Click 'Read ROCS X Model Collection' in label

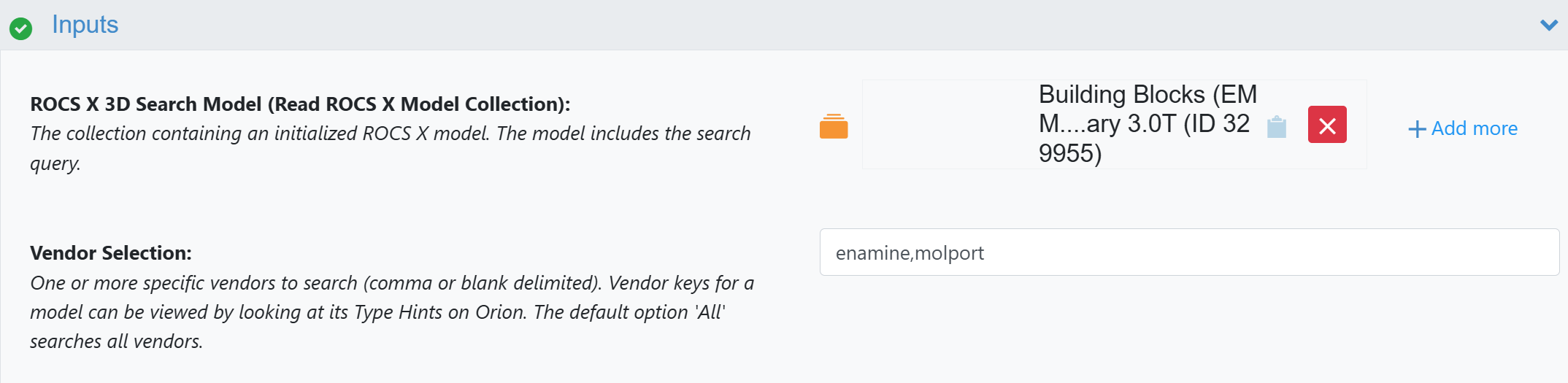point(418,104)
